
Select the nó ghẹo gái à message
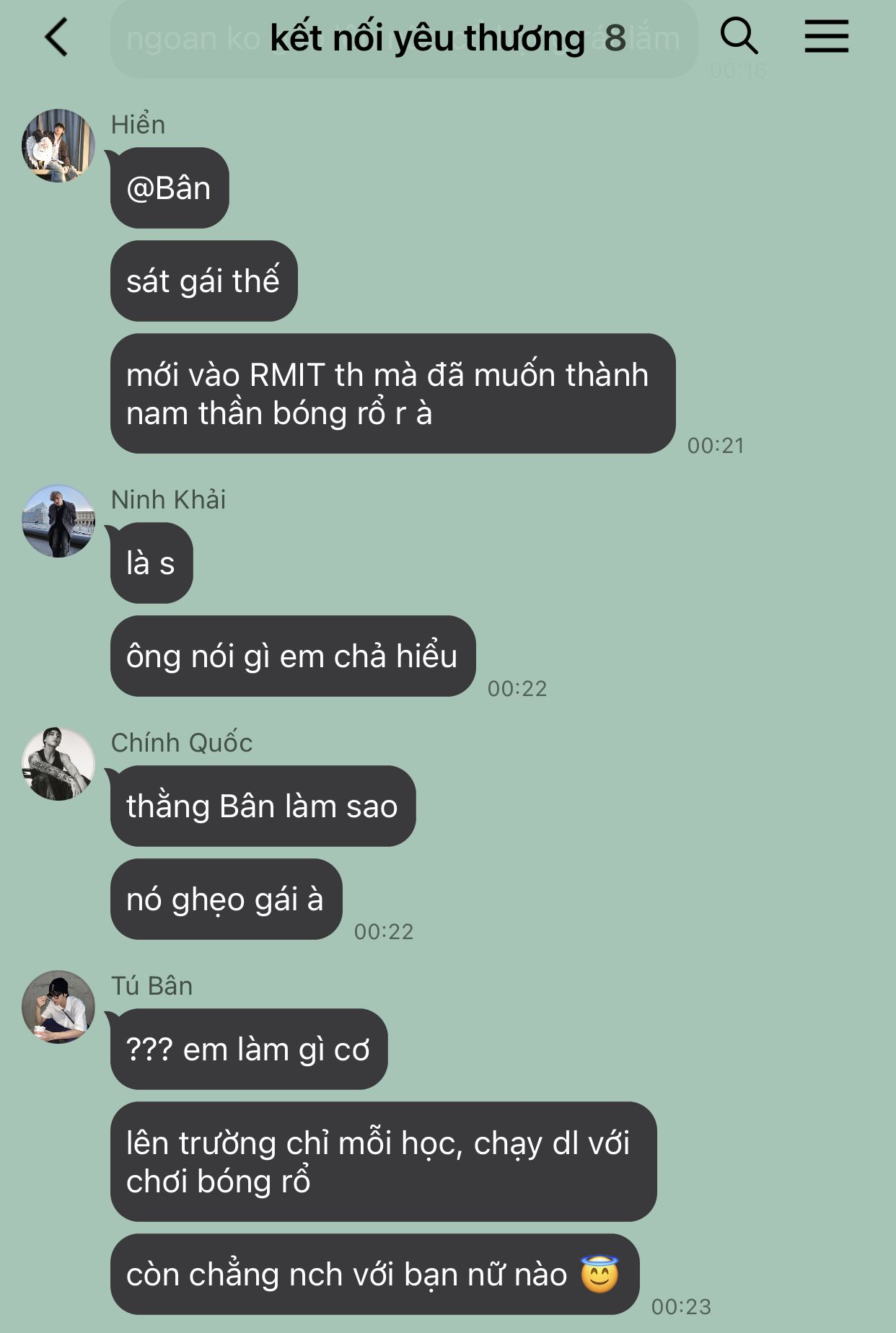point(226,899)
